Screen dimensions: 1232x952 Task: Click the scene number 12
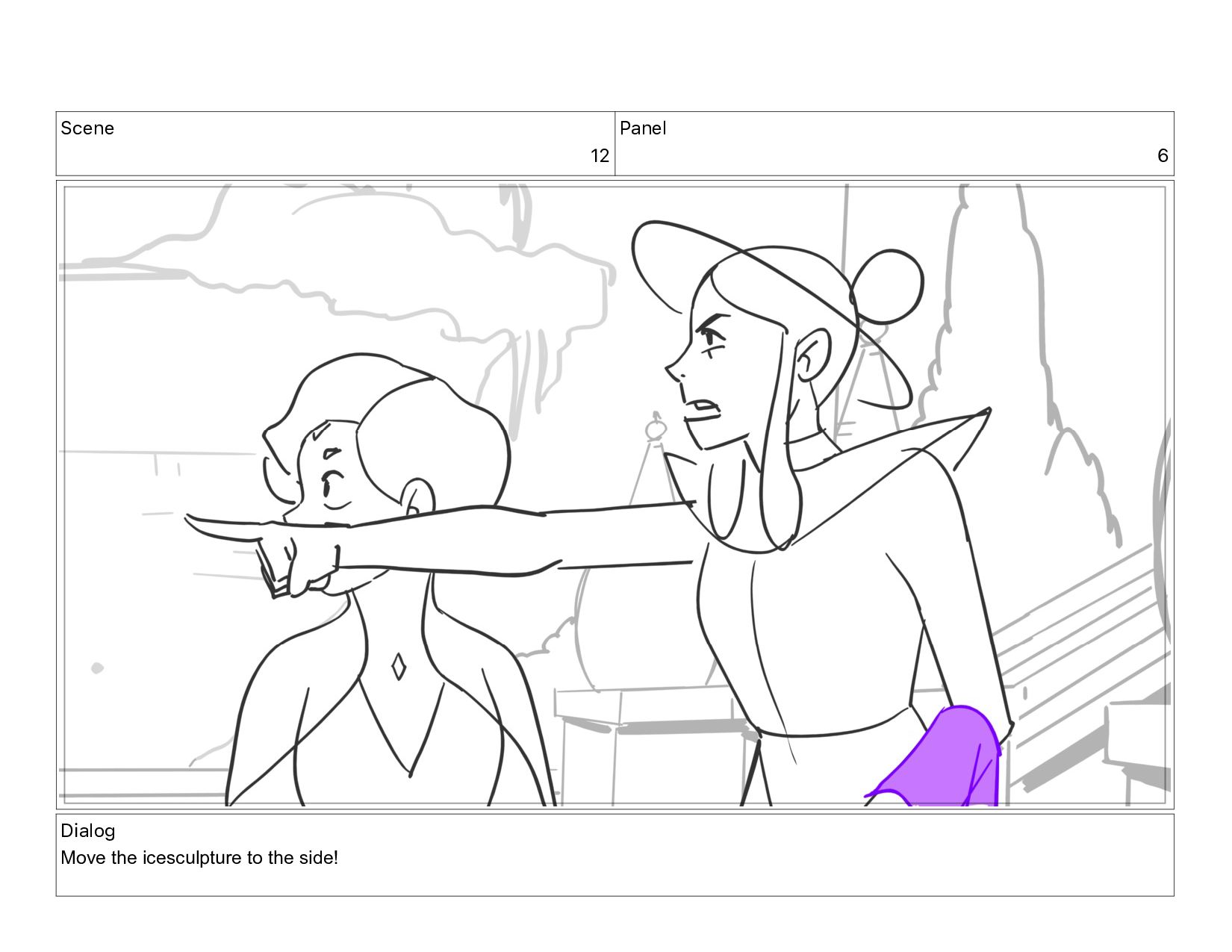point(600,155)
